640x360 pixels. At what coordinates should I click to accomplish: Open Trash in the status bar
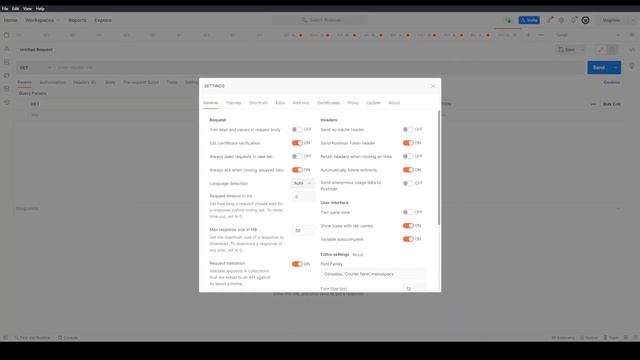(x=611, y=338)
